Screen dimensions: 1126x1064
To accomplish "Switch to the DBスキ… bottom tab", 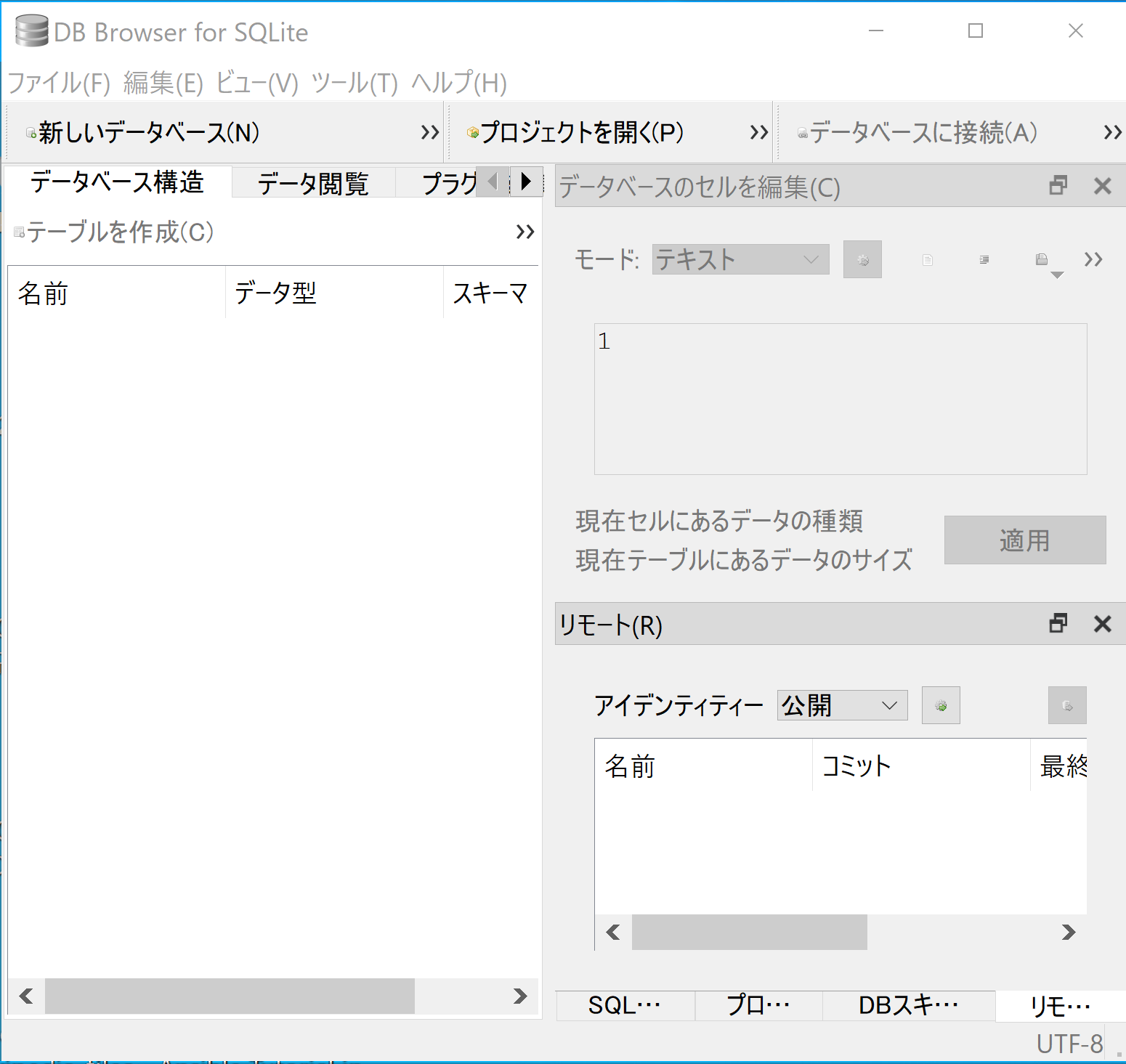I will coord(909,1005).
